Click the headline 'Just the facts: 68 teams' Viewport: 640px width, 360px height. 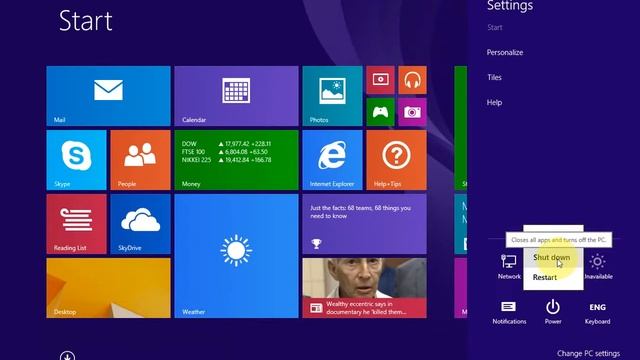coord(360,212)
